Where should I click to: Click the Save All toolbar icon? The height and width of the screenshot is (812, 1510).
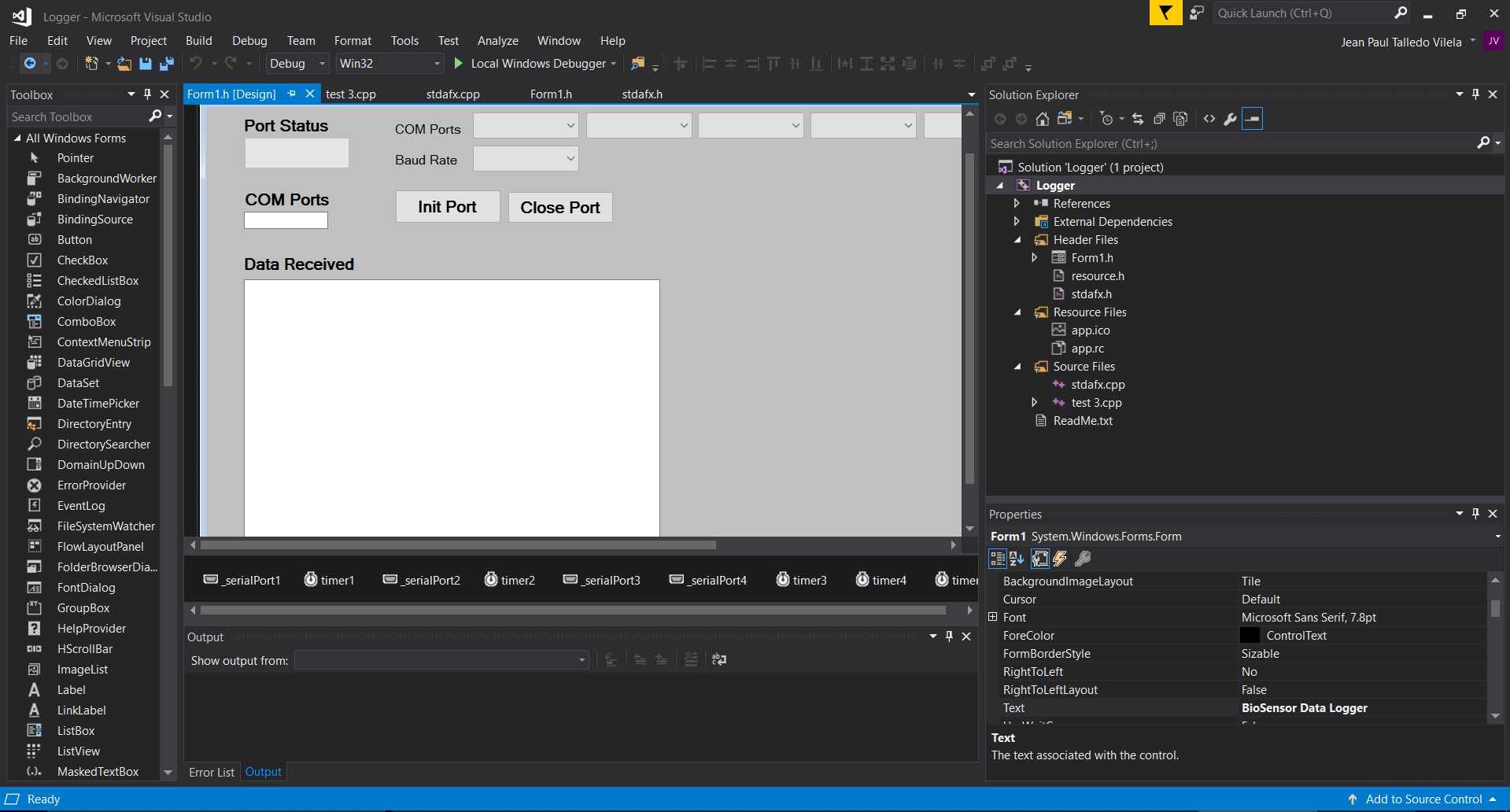click(167, 64)
